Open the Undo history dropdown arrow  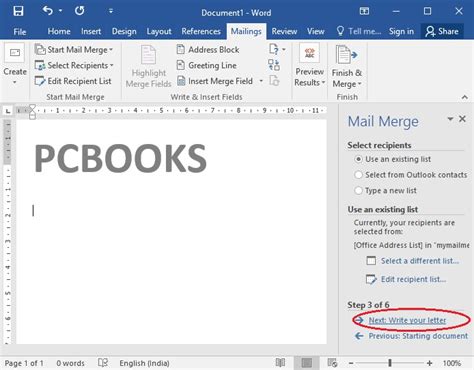60,11
